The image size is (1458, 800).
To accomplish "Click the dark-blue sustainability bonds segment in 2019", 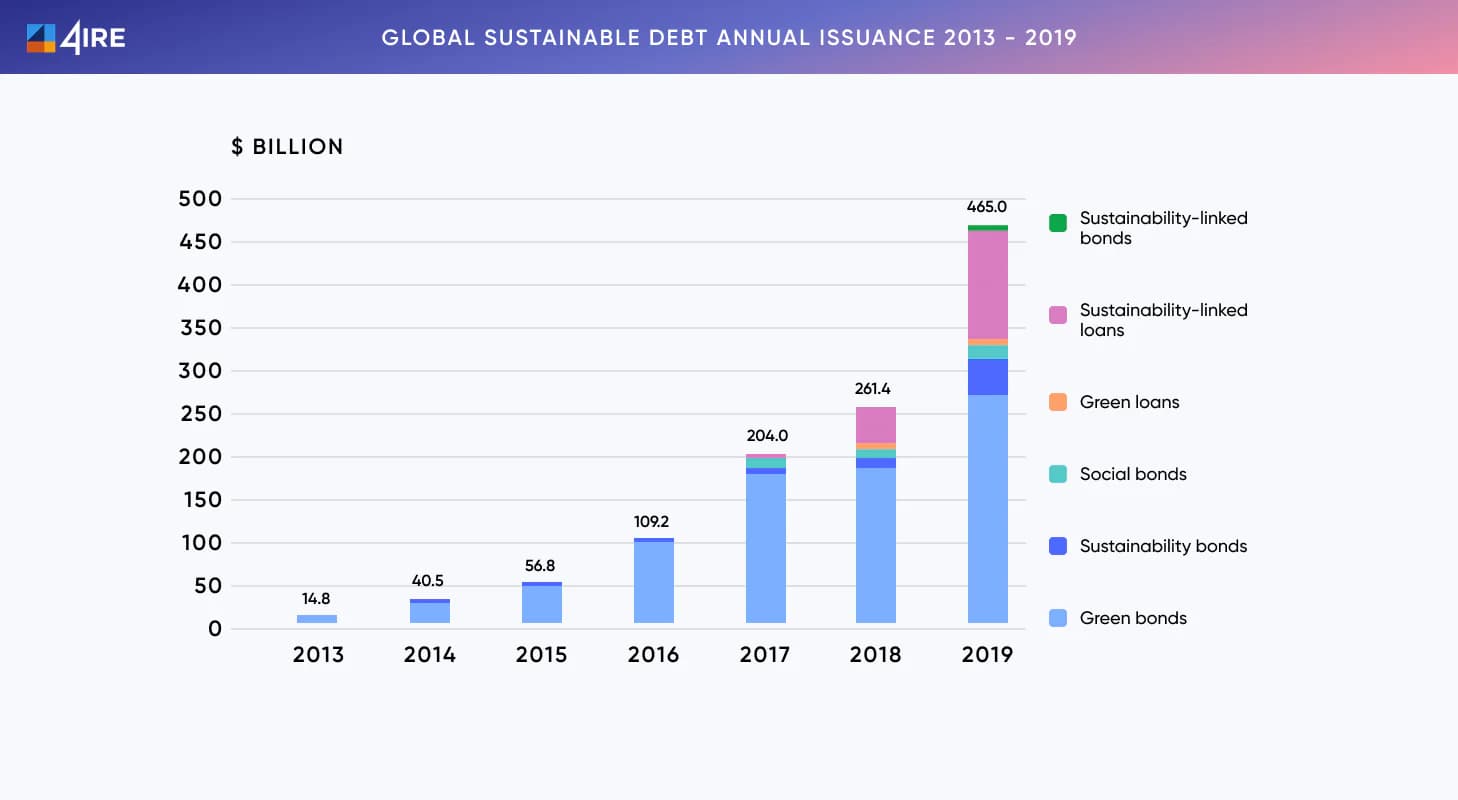I will coord(988,377).
